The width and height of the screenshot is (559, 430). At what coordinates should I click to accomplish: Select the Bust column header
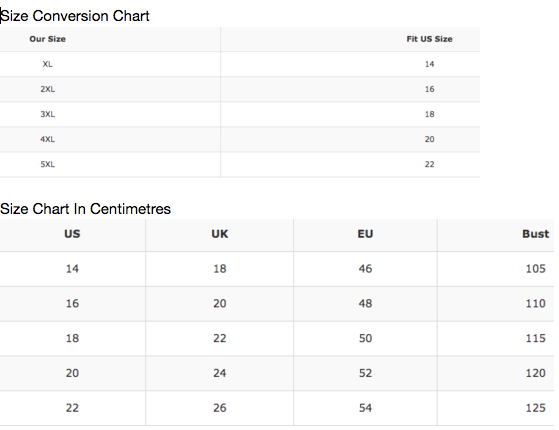(535, 234)
